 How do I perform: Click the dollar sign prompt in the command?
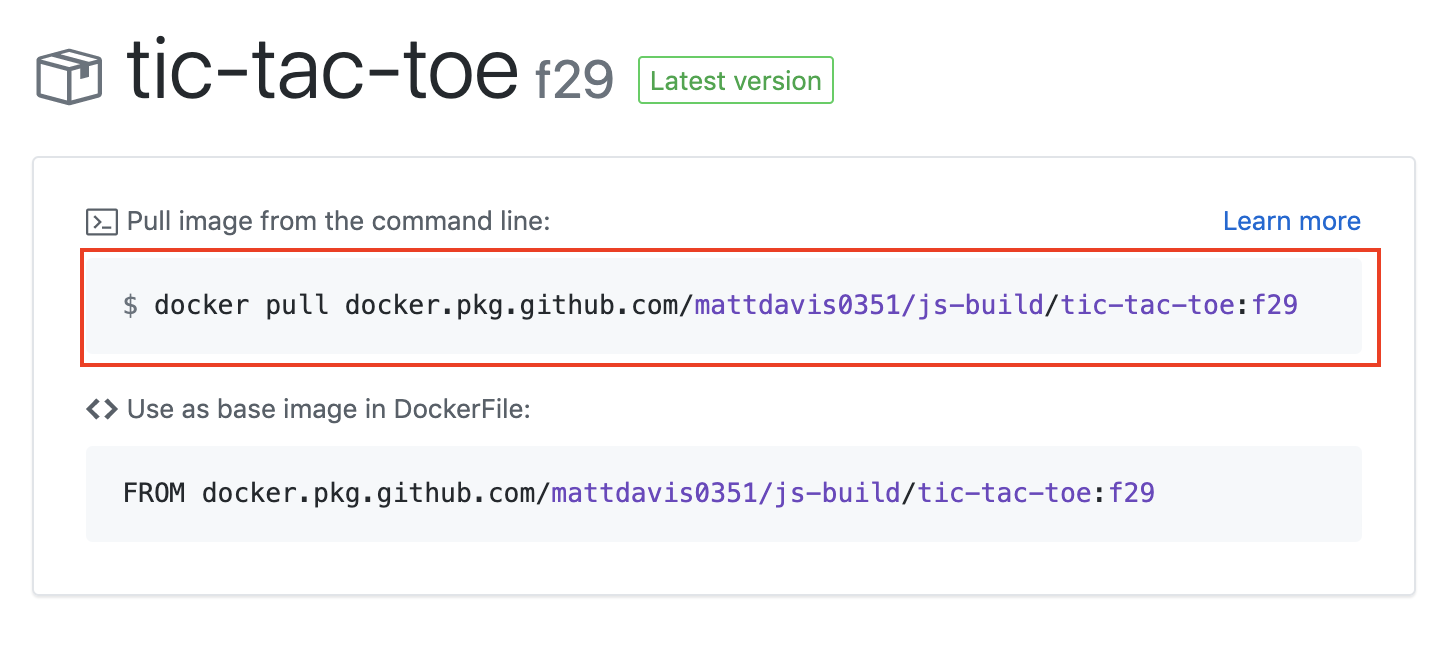130,305
